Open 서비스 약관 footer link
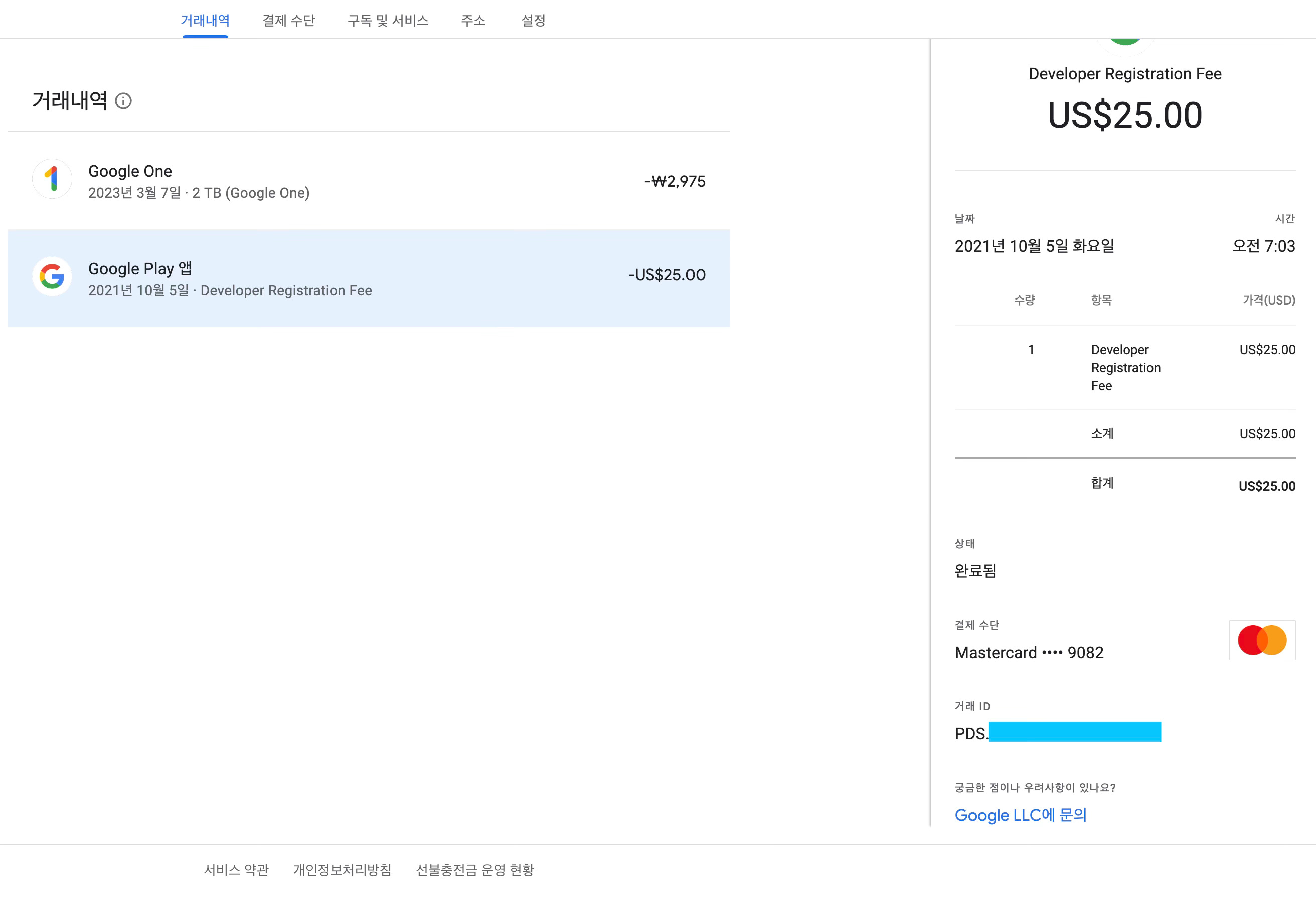Viewport: 1316px width, 897px height. [x=236, y=870]
